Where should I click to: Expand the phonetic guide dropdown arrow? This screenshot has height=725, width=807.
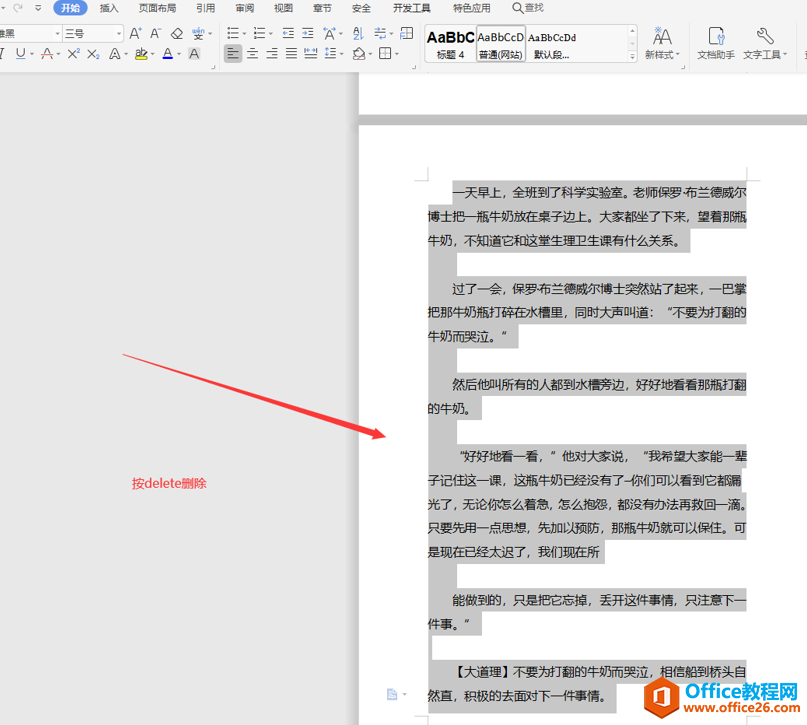coord(210,34)
